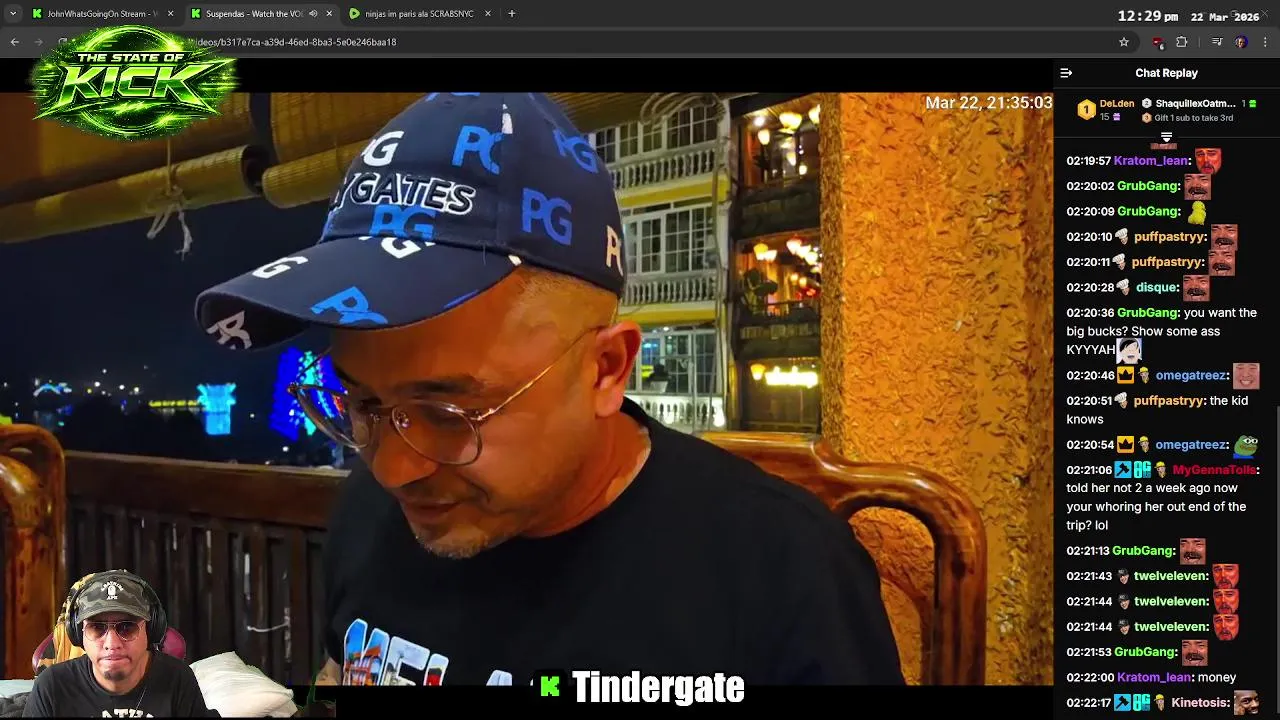
Task: Jump to timestamp 02:21:06 in chat
Action: coord(1090,470)
